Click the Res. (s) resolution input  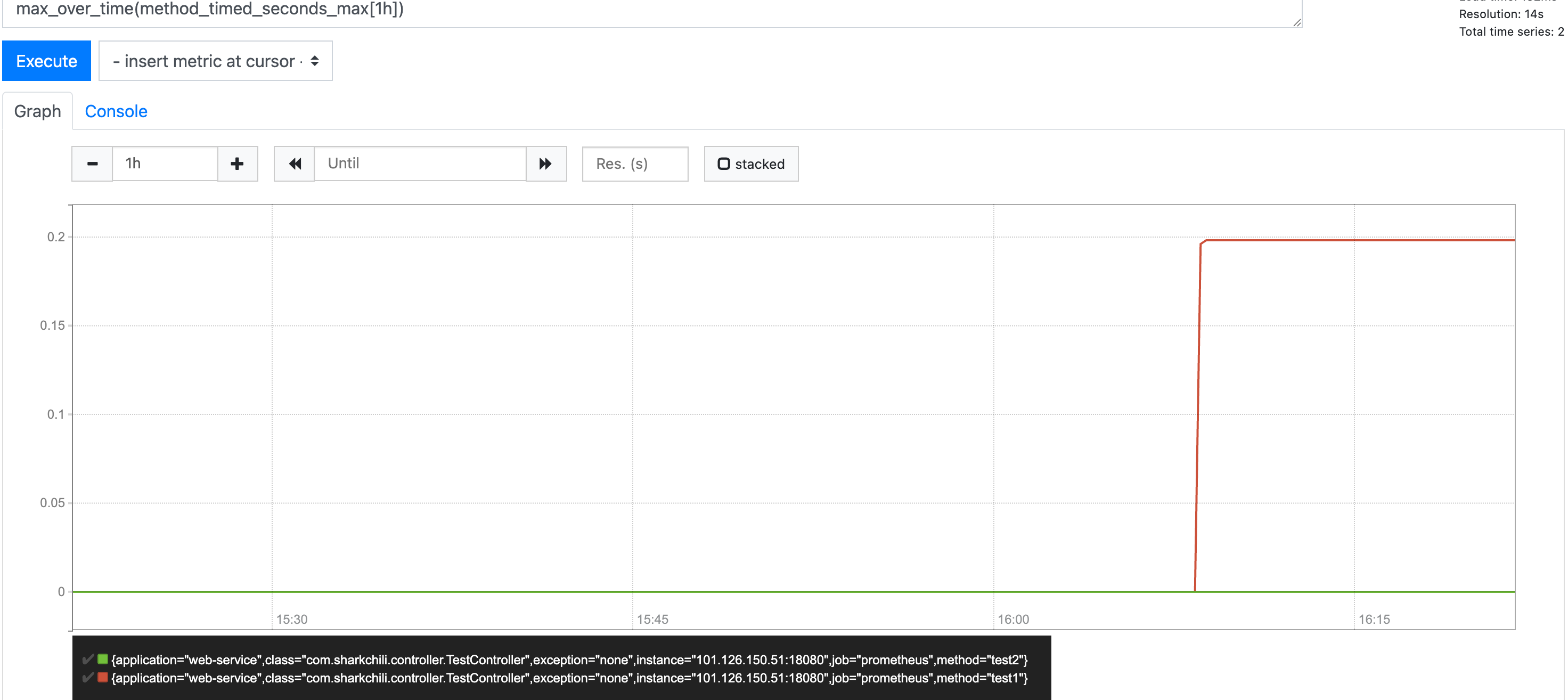pyautogui.click(x=634, y=164)
